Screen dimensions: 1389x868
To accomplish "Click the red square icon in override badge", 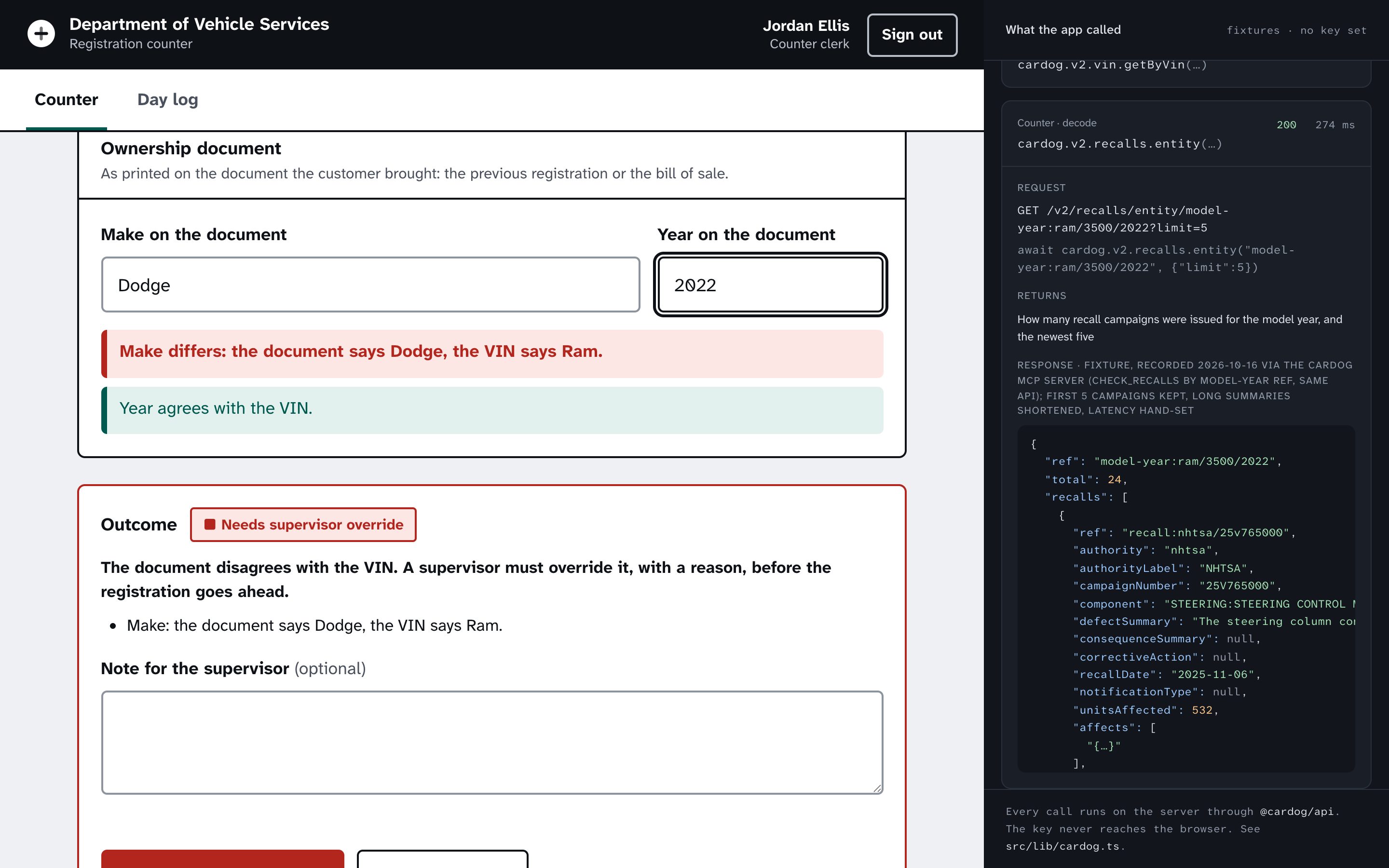I will (x=210, y=524).
